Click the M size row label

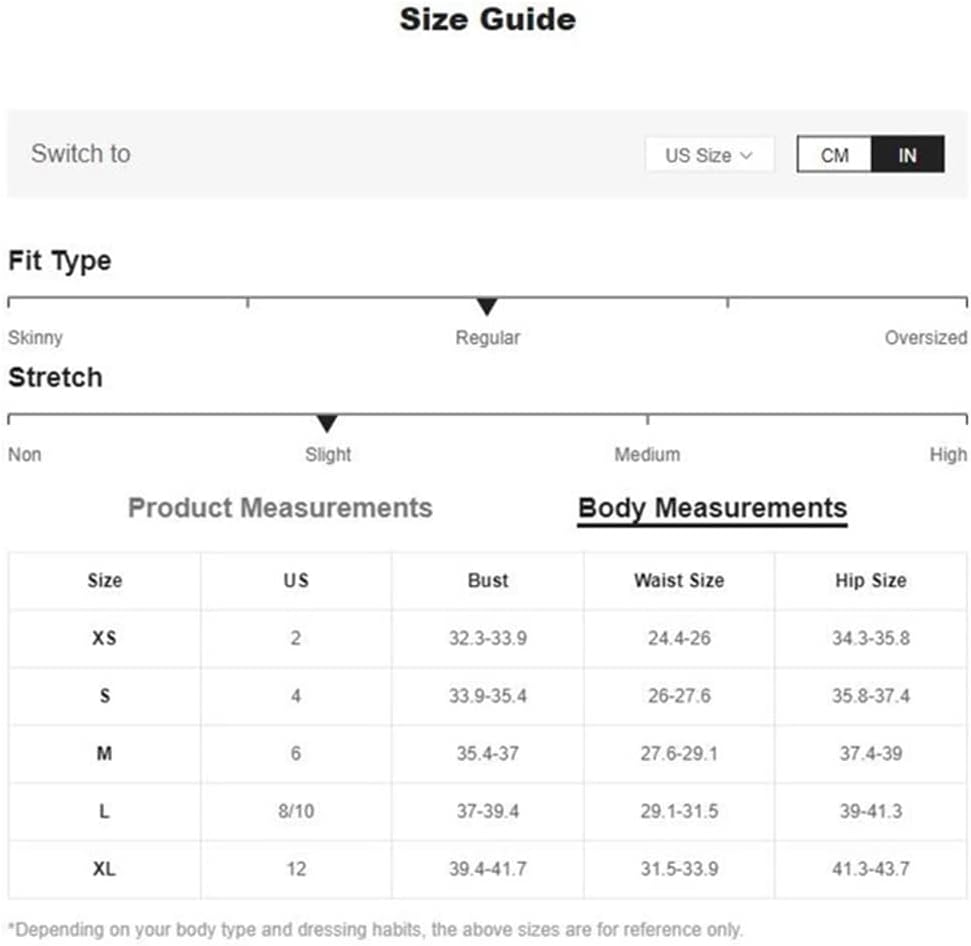point(104,753)
